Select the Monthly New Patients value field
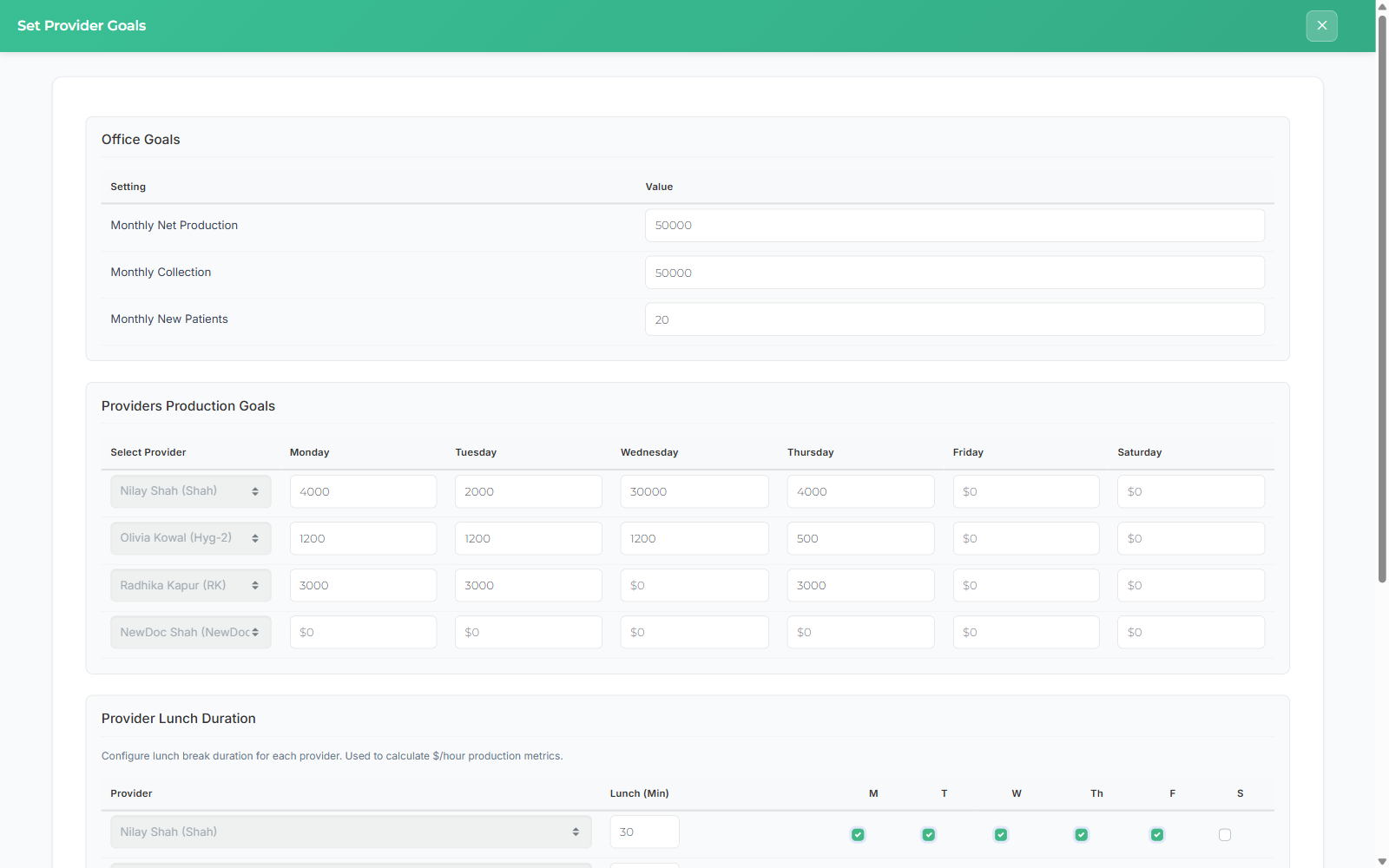 pos(955,319)
